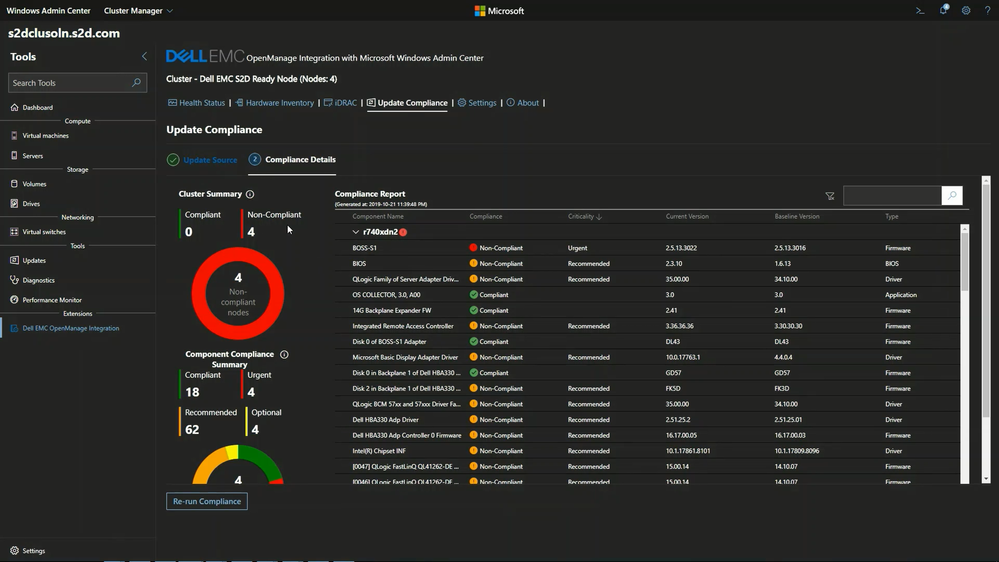
Task: Sort by the Criticality column header
Action: pos(585,217)
